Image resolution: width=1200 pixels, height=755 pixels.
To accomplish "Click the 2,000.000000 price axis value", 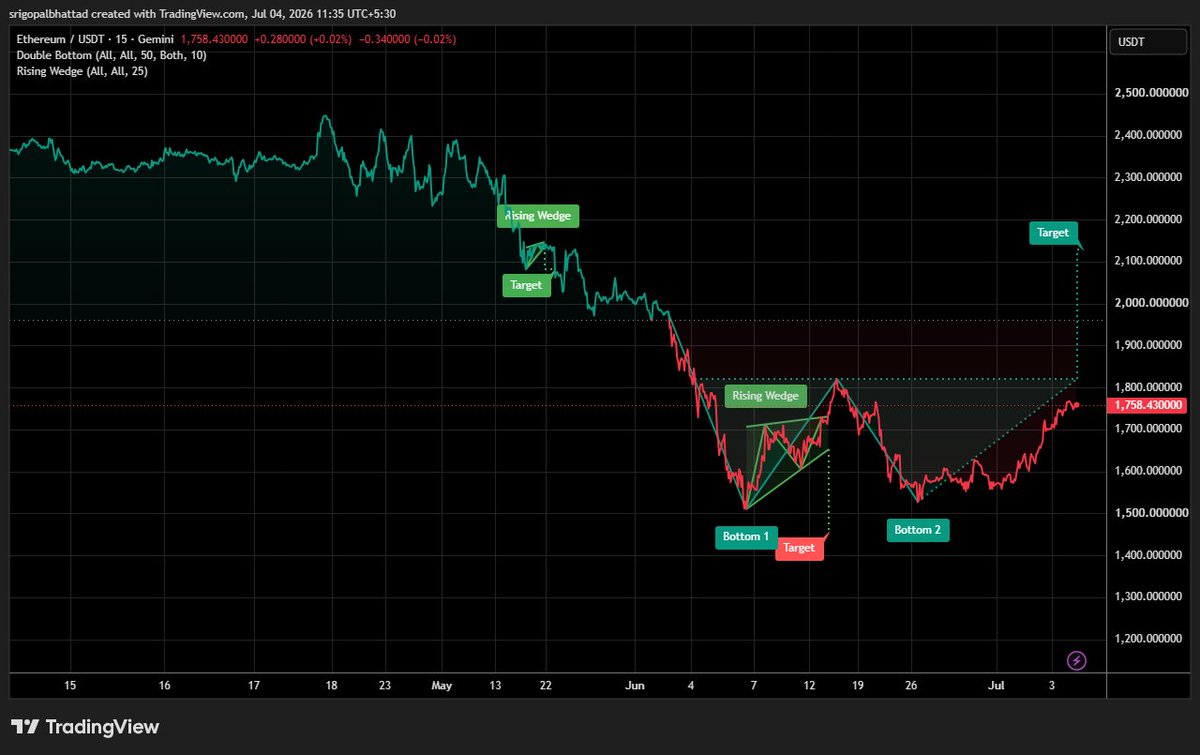I will click(x=1150, y=303).
